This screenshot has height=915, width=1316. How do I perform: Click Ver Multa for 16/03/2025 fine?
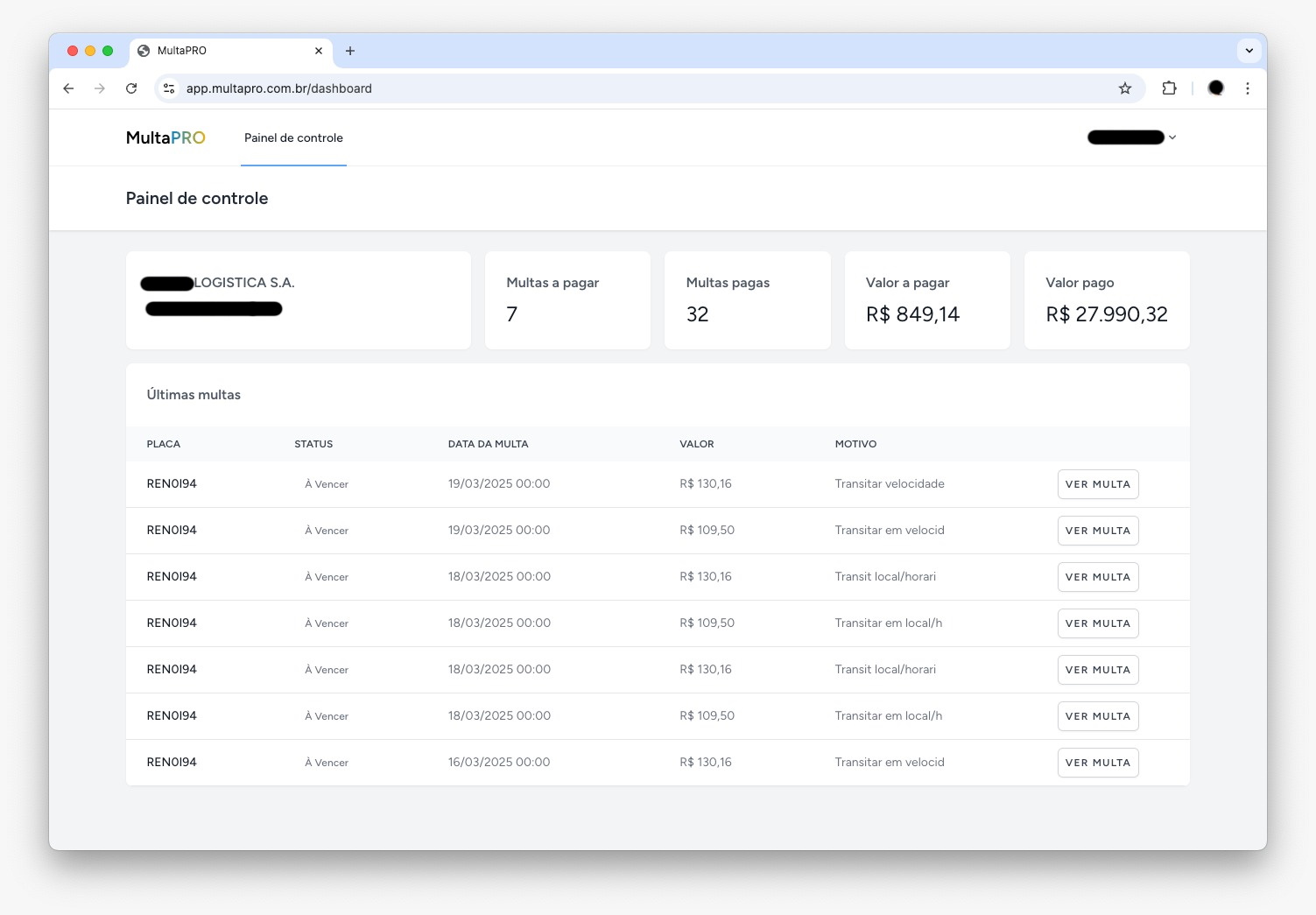tap(1097, 763)
